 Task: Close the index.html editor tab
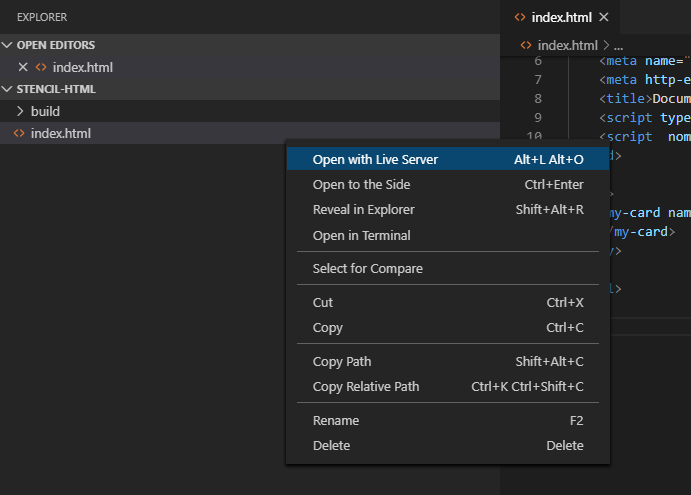coord(604,17)
